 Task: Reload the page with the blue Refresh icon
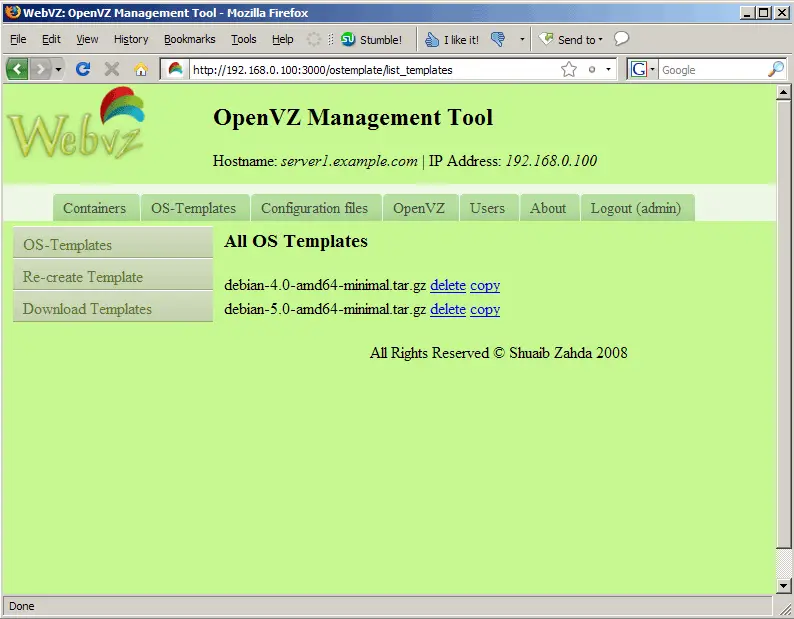tap(83, 69)
